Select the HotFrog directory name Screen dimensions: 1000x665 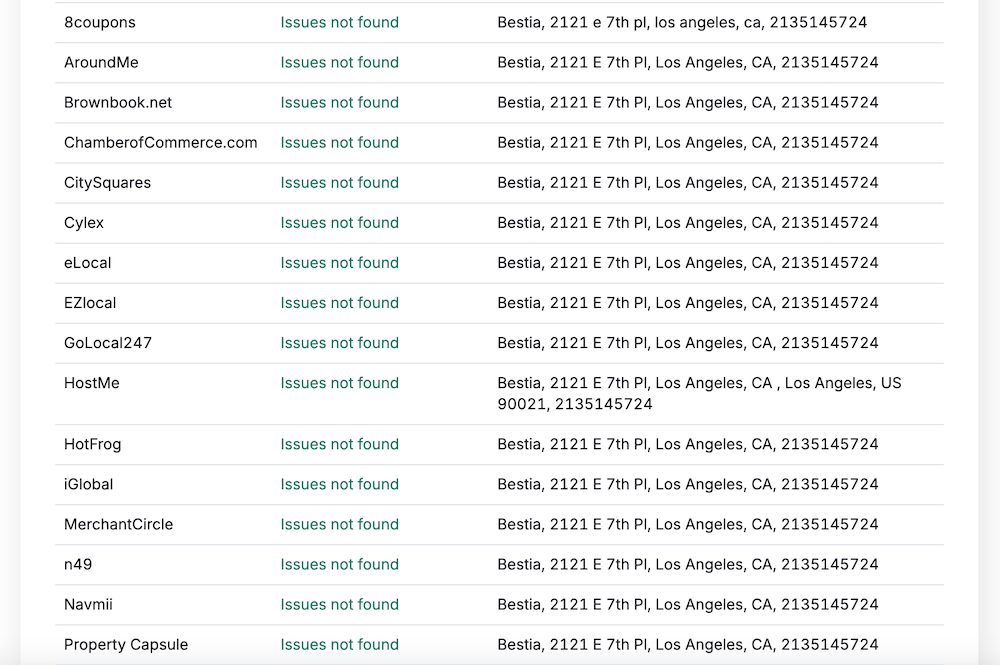click(92, 444)
